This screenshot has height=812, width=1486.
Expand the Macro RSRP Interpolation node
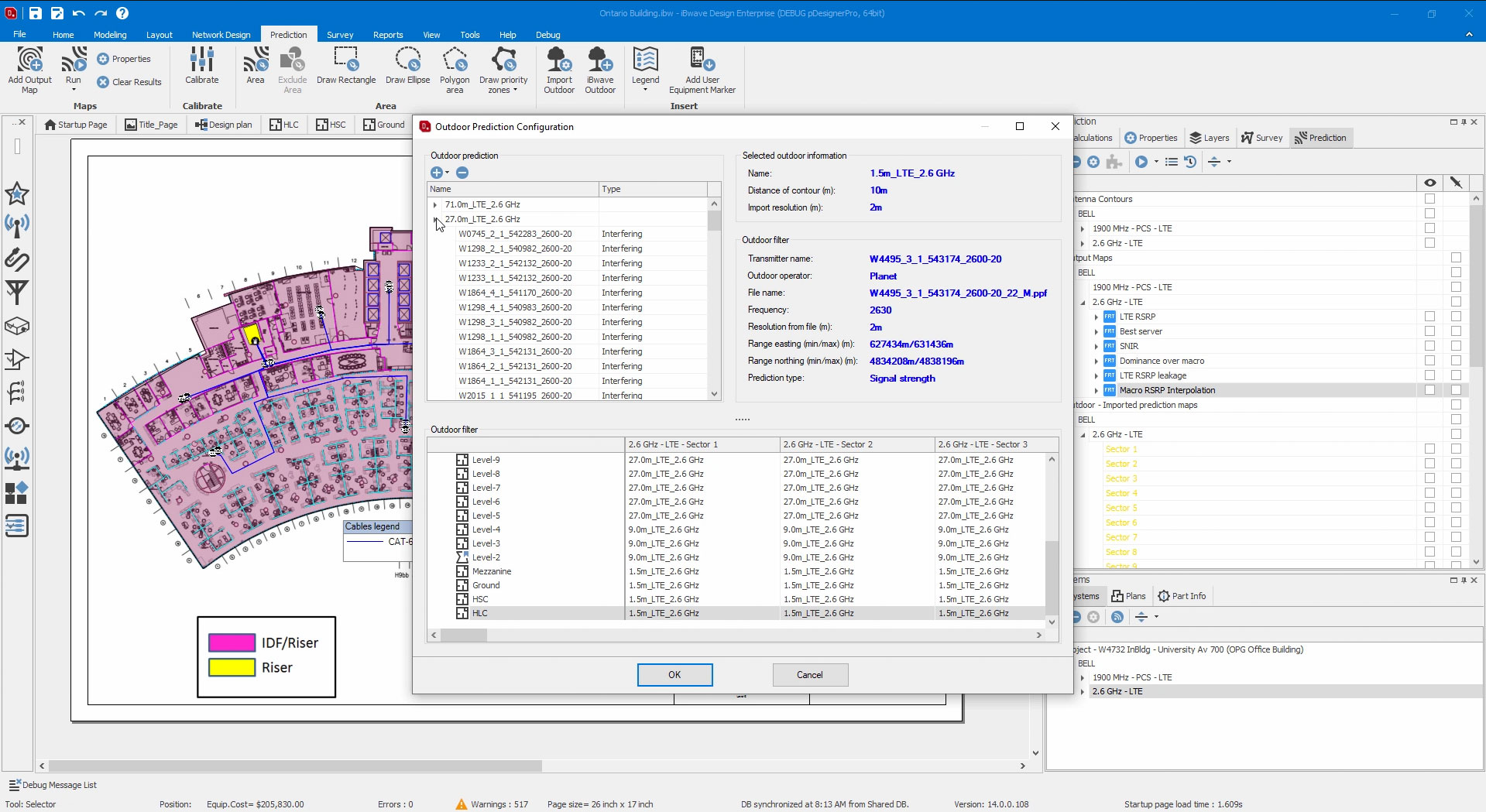click(1096, 391)
